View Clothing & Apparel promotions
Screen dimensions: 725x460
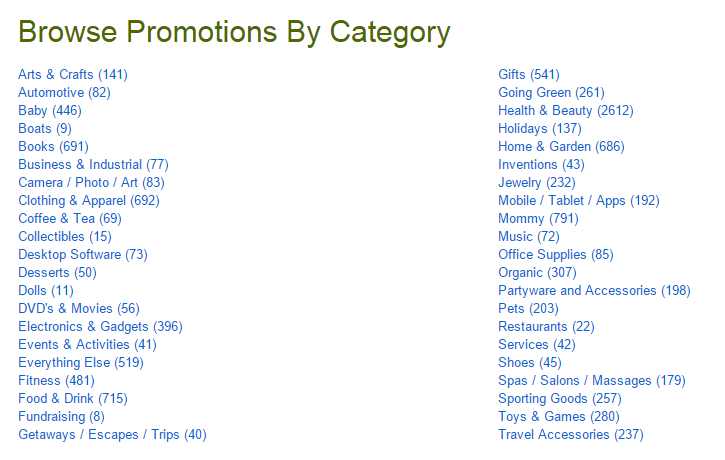click(89, 201)
